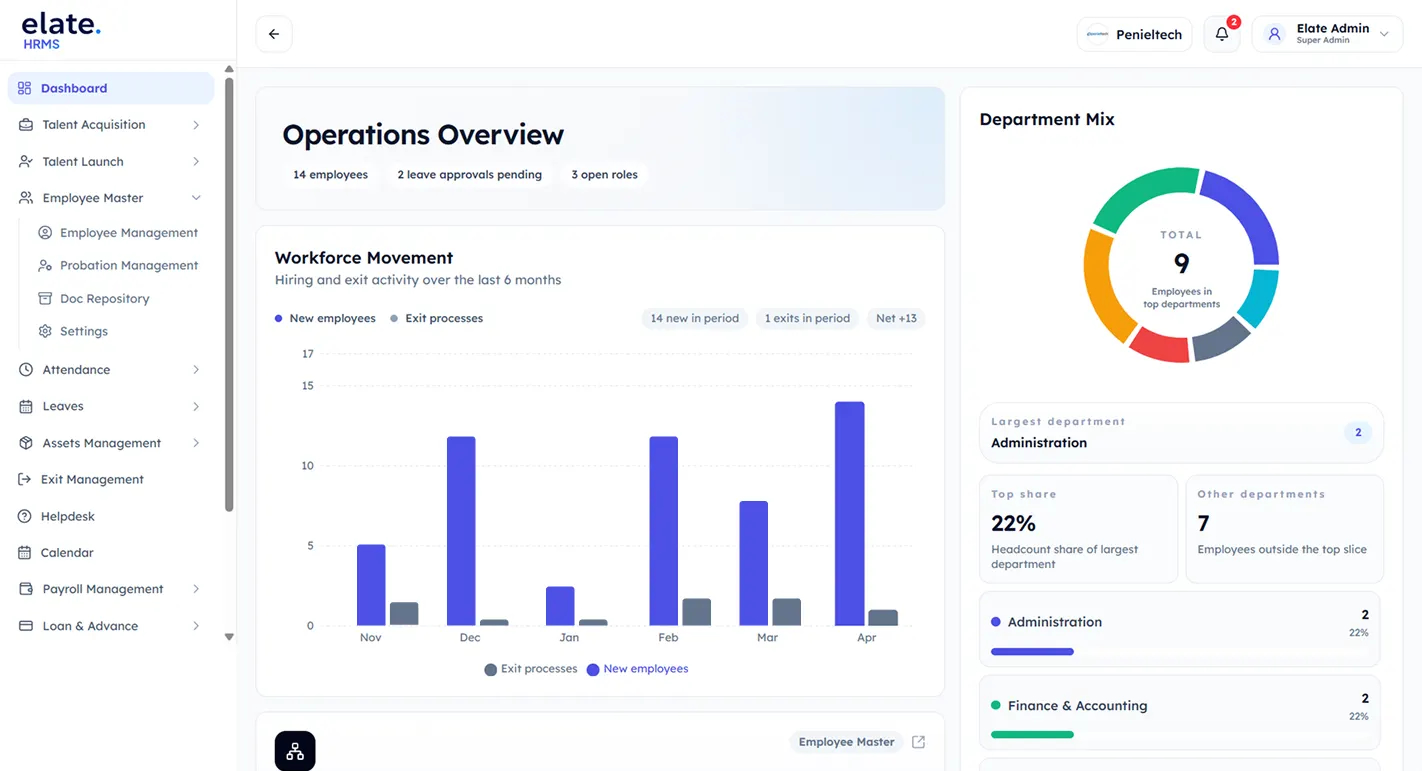Screen dimensions: 1422x771
Task: Click the org chart icon tile
Action: tap(295, 751)
